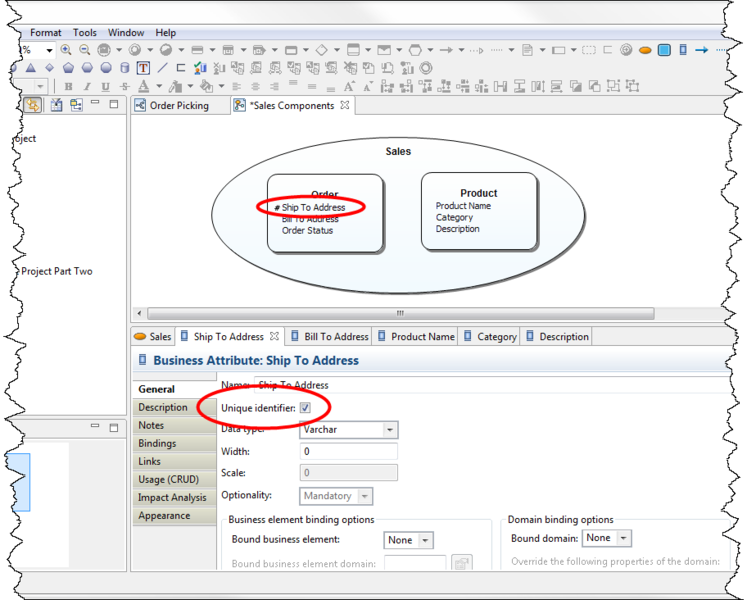The height and width of the screenshot is (600, 747).
Task: Switch to the Product Name tab
Action: click(x=416, y=336)
